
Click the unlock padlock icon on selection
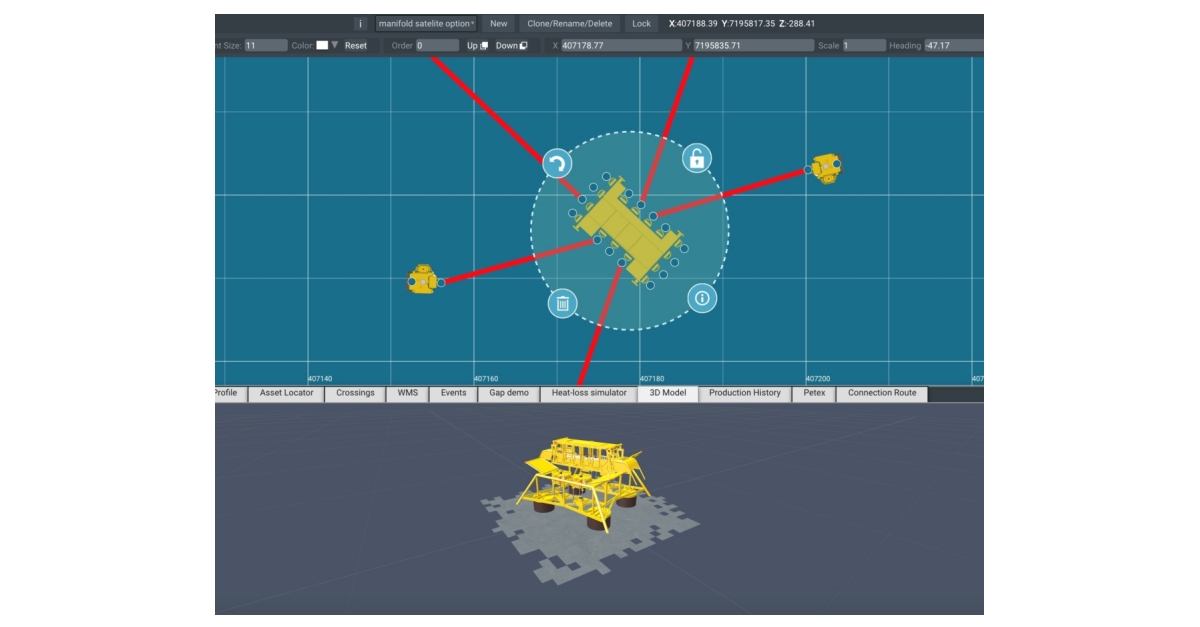[697, 158]
